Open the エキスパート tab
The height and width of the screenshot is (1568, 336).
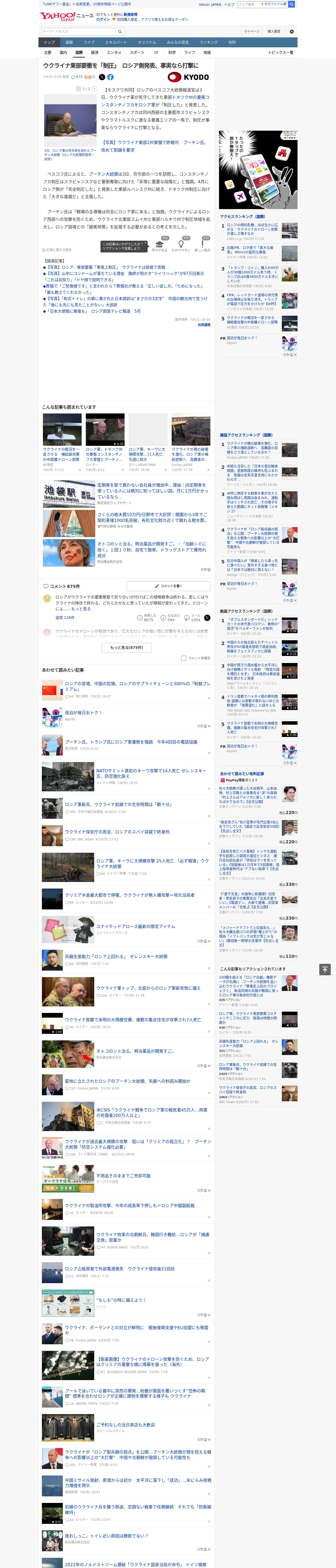[x=116, y=43]
